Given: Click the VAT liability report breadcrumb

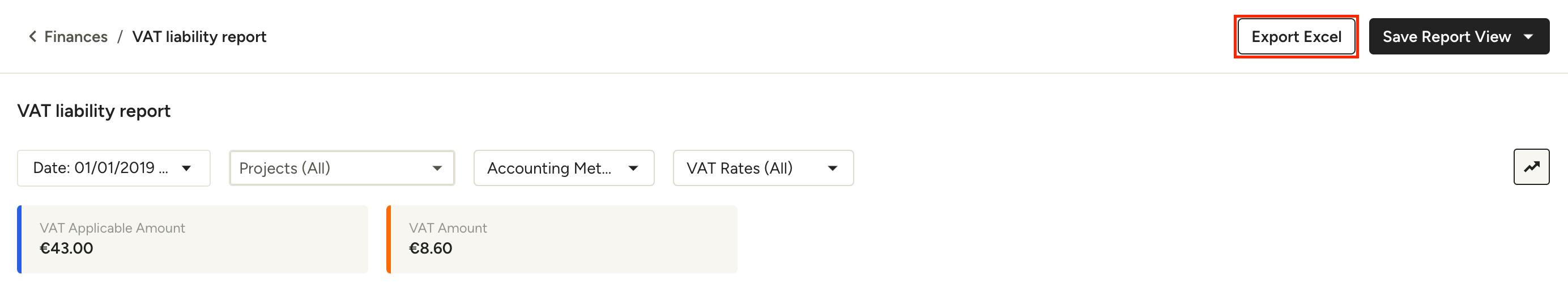Looking at the screenshot, I should (199, 36).
